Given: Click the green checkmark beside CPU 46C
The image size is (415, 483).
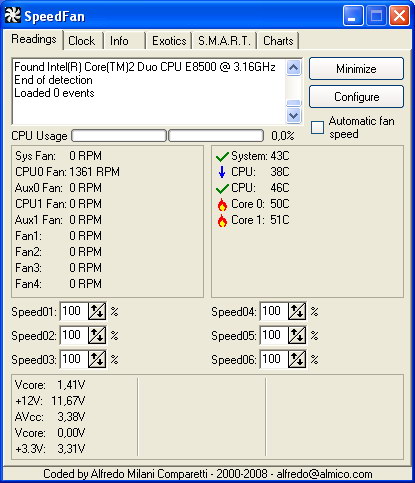Looking at the screenshot, I should tap(222, 188).
